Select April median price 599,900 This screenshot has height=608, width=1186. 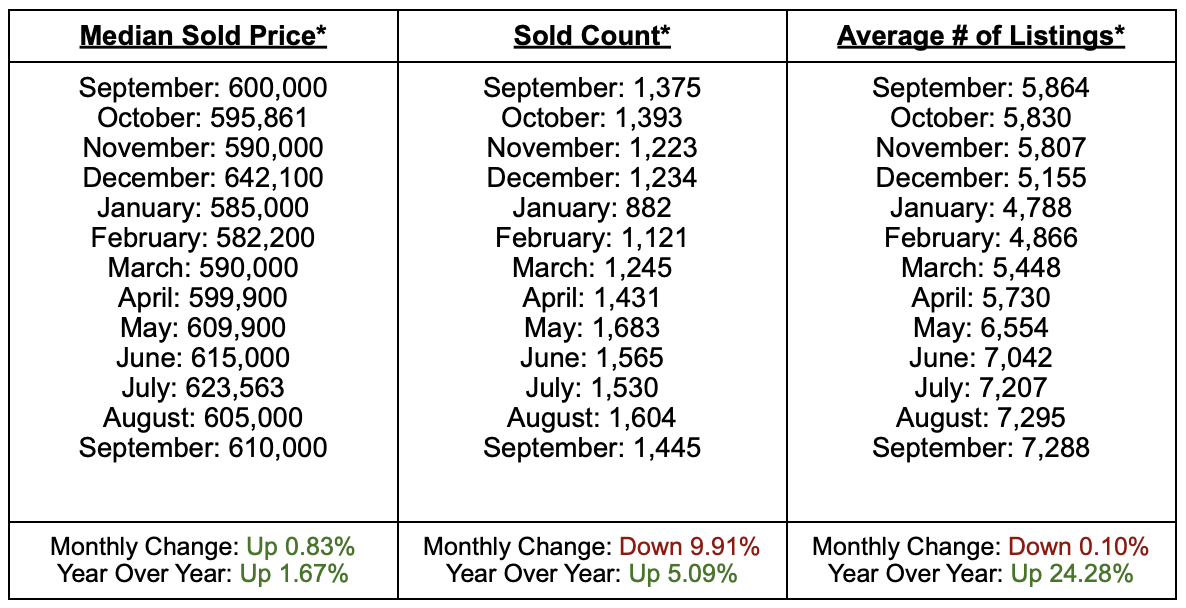tap(203, 298)
